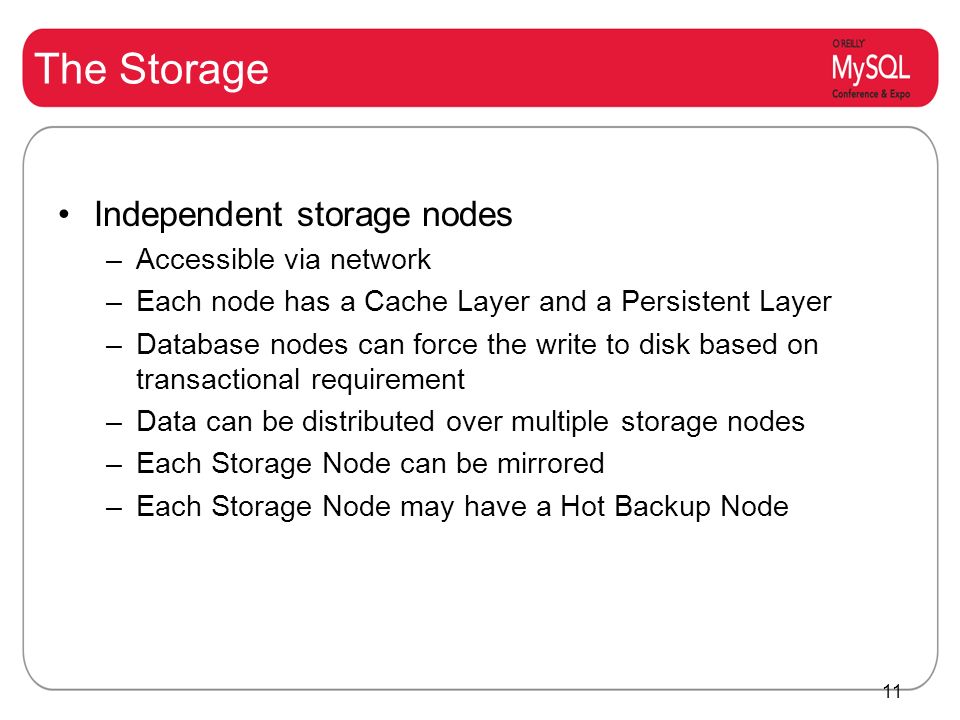Click the dash before 'Database nodes'
This screenshot has height=720, width=960.
[x=114, y=346]
